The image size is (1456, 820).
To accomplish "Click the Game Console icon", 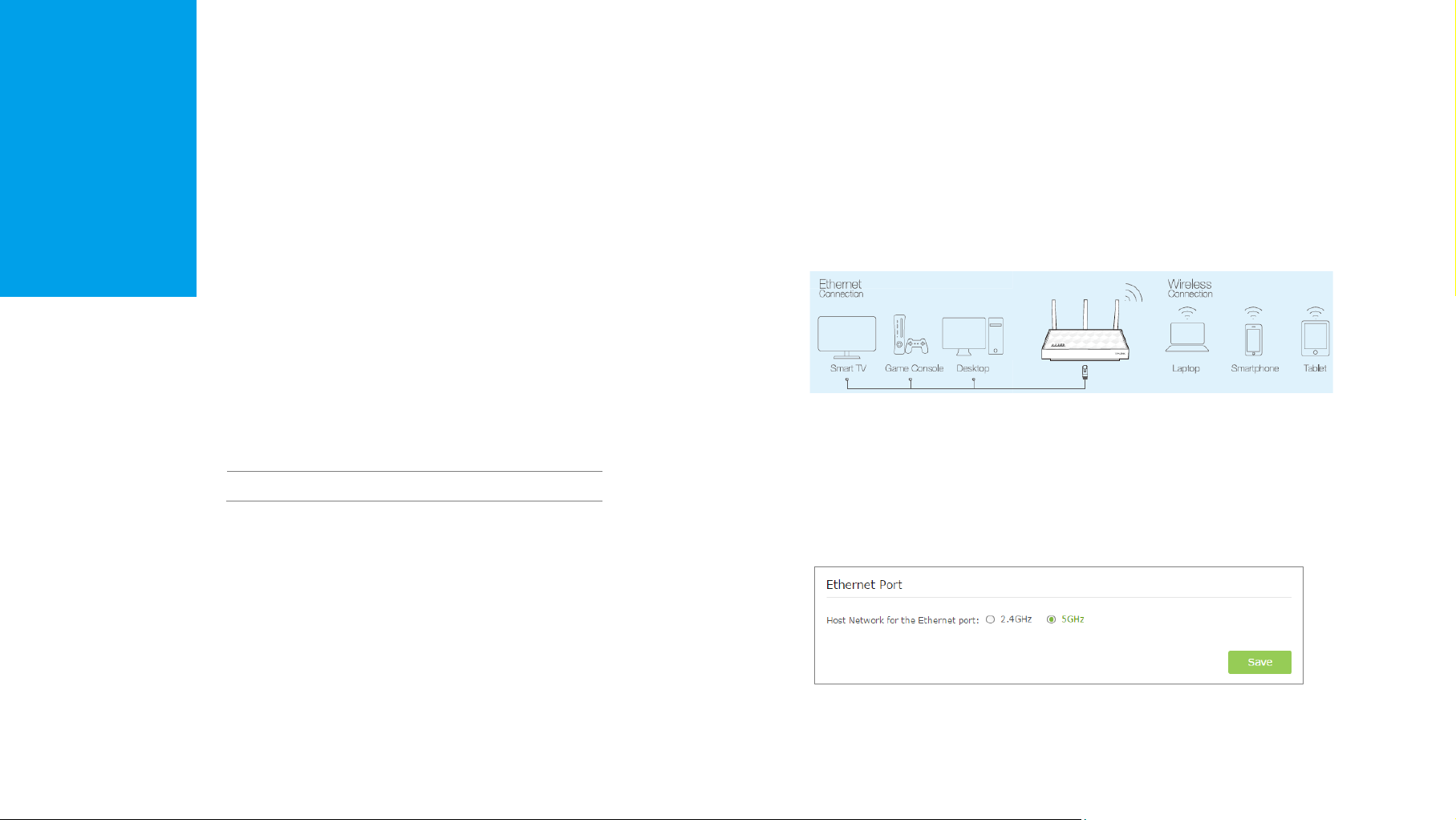I will coord(911,335).
